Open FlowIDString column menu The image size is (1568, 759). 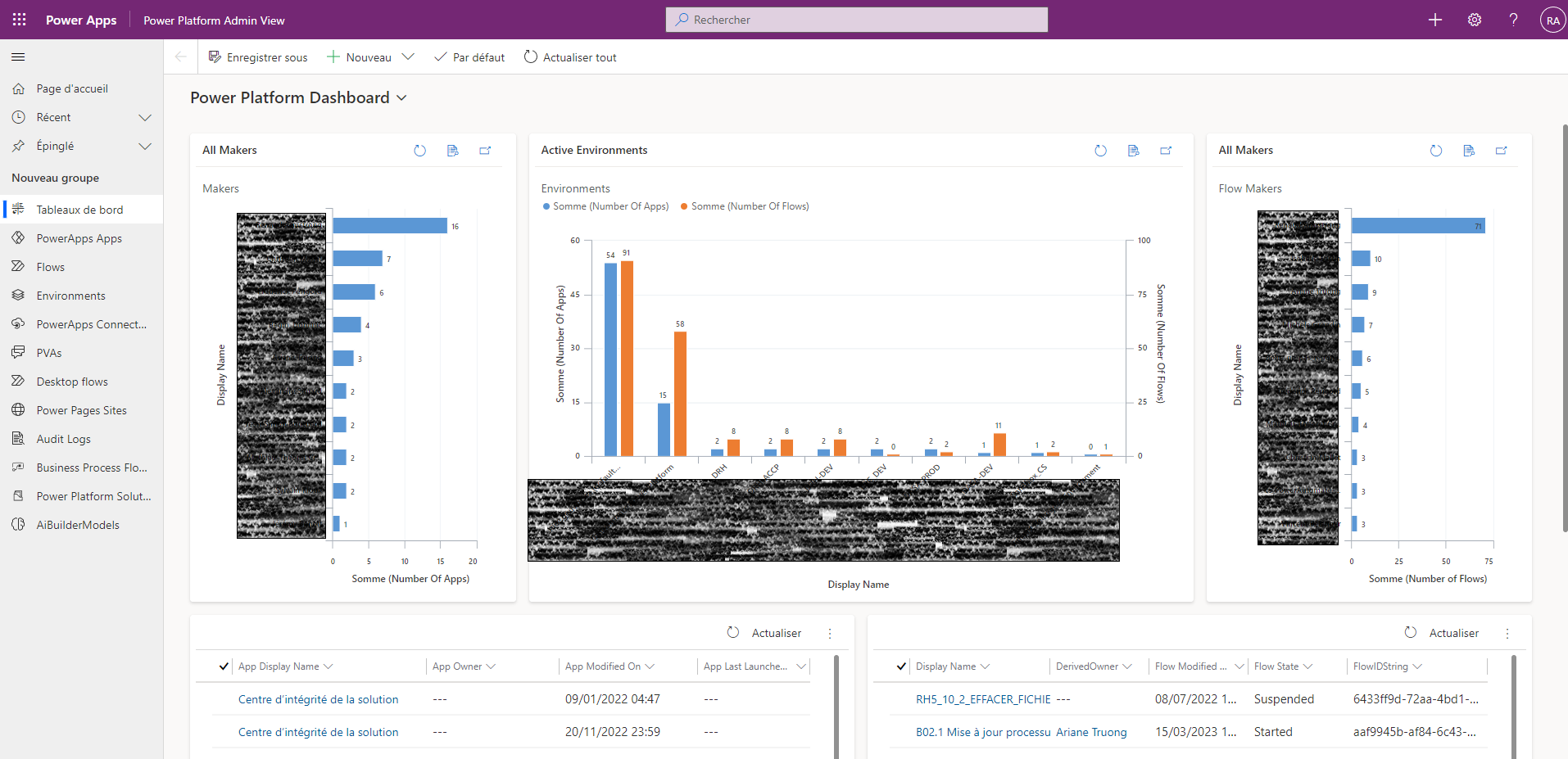(x=1417, y=666)
